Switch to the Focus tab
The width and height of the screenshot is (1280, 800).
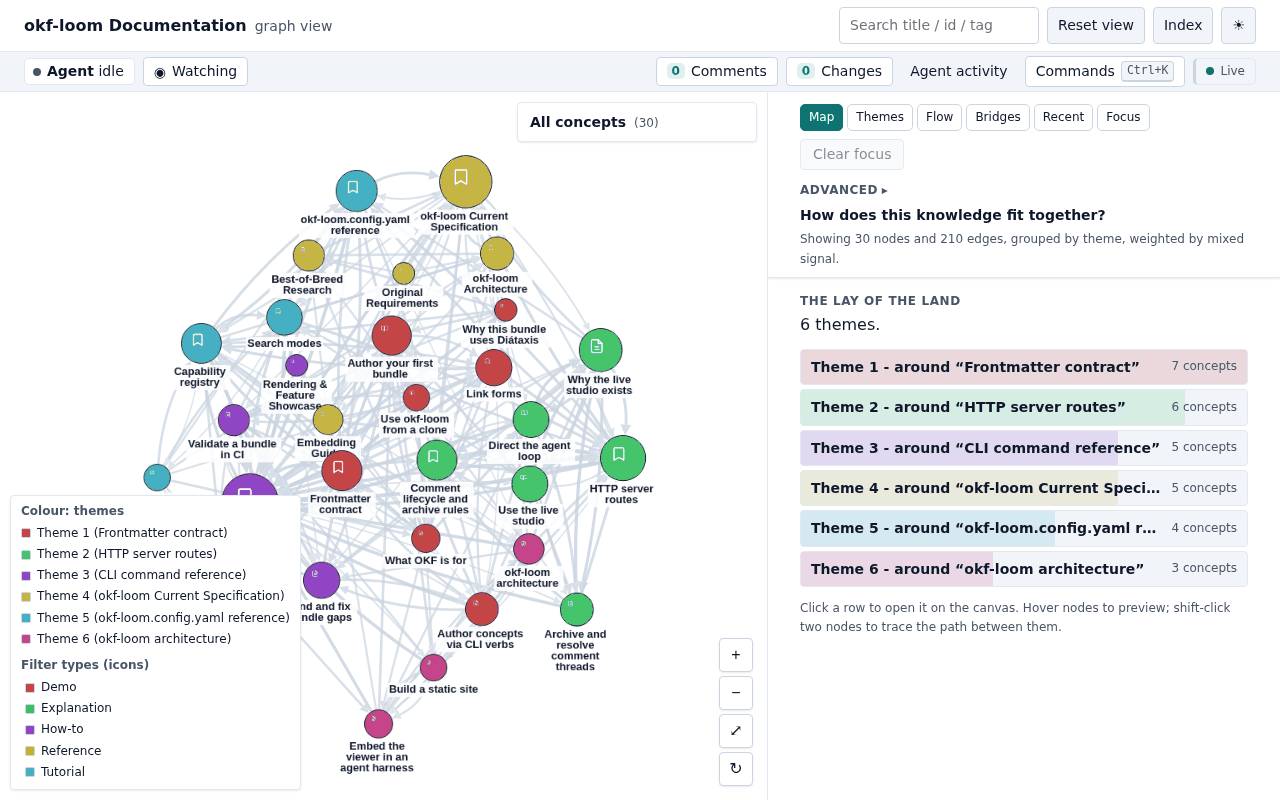[1123, 117]
